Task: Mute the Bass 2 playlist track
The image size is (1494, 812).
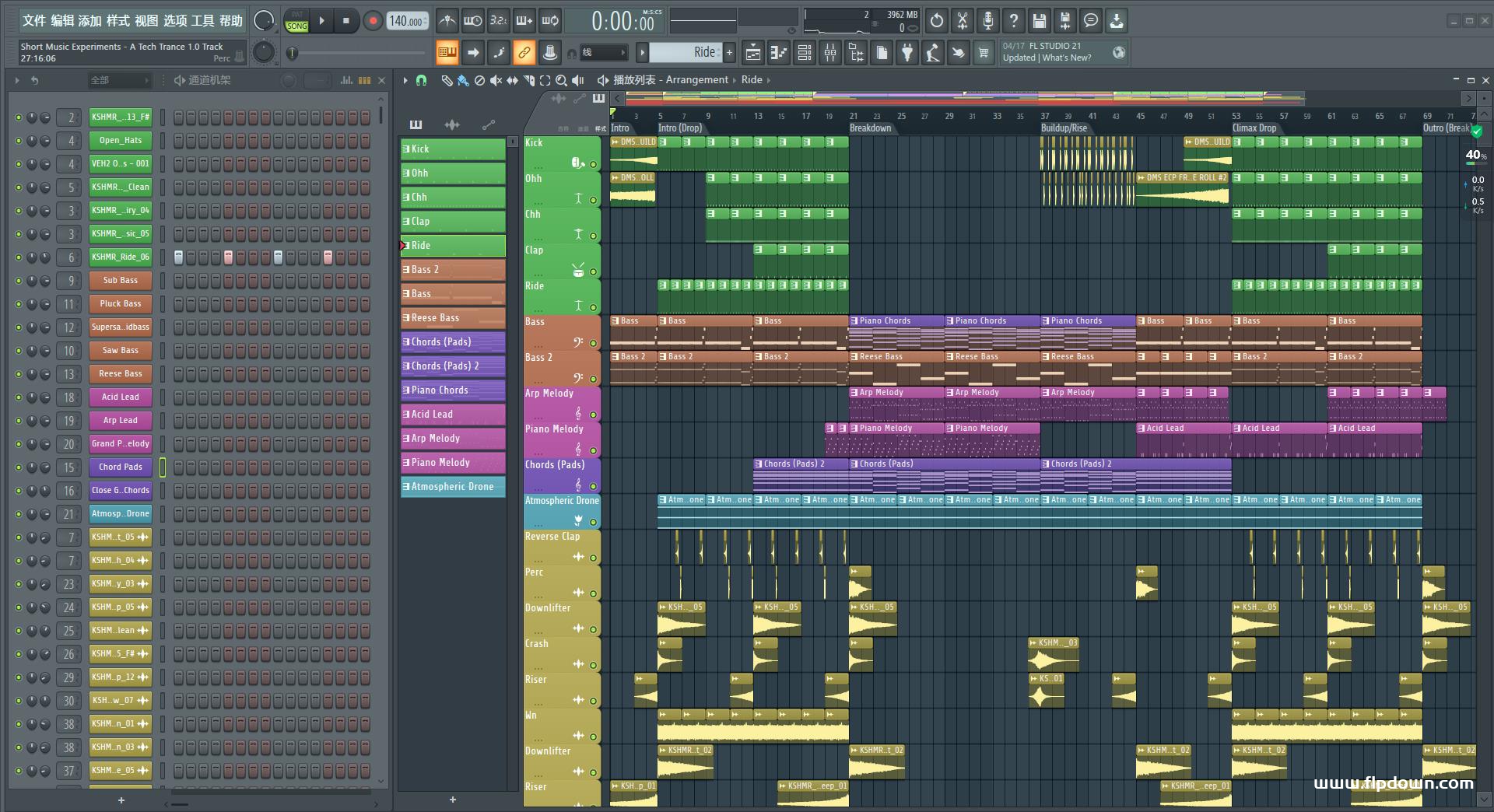Action: point(593,379)
